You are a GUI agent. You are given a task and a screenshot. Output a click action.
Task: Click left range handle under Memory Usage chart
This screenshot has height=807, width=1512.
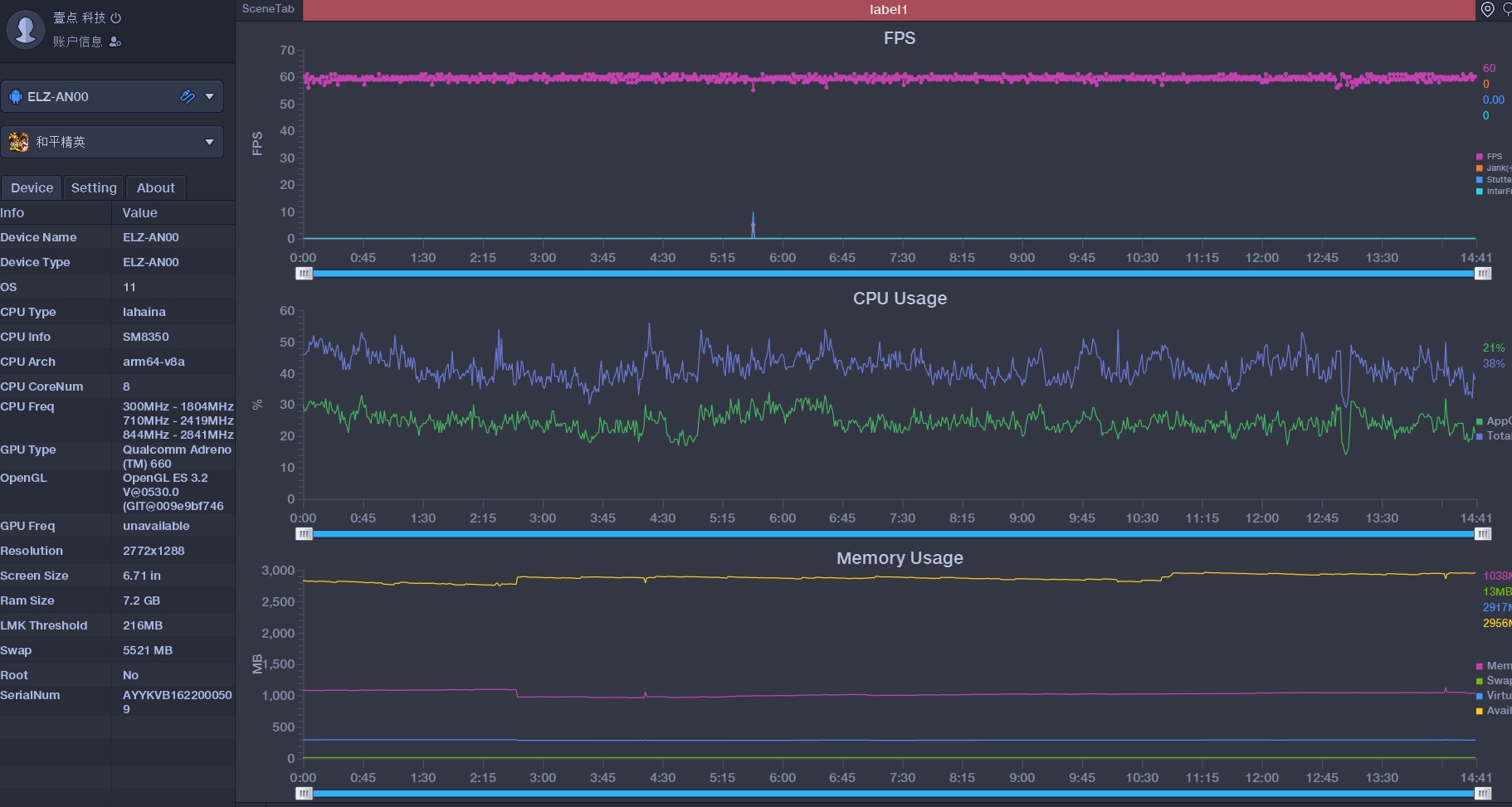(x=305, y=794)
